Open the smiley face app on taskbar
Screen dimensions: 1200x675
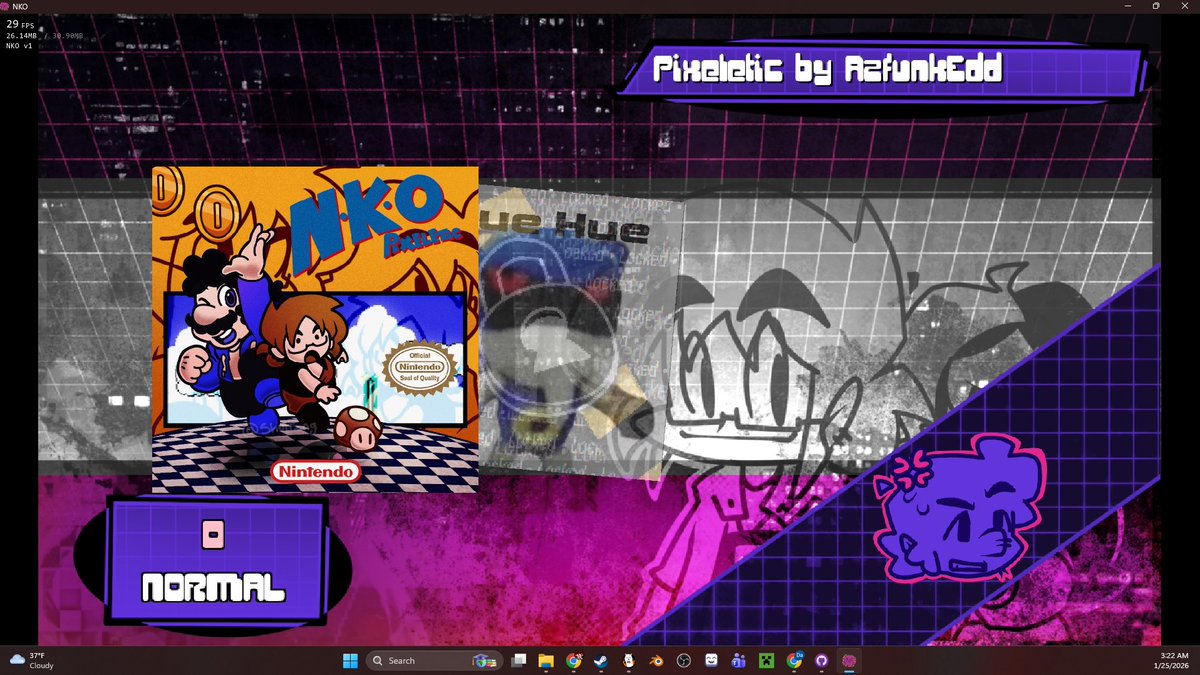711,661
